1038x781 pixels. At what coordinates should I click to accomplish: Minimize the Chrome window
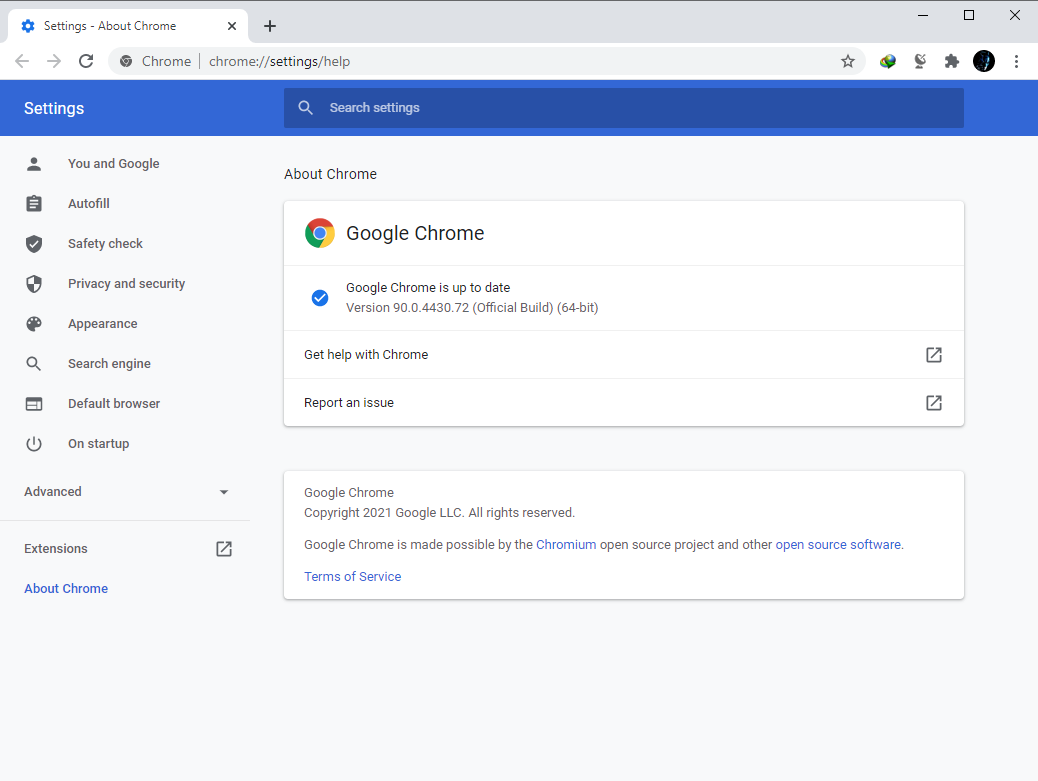point(923,15)
